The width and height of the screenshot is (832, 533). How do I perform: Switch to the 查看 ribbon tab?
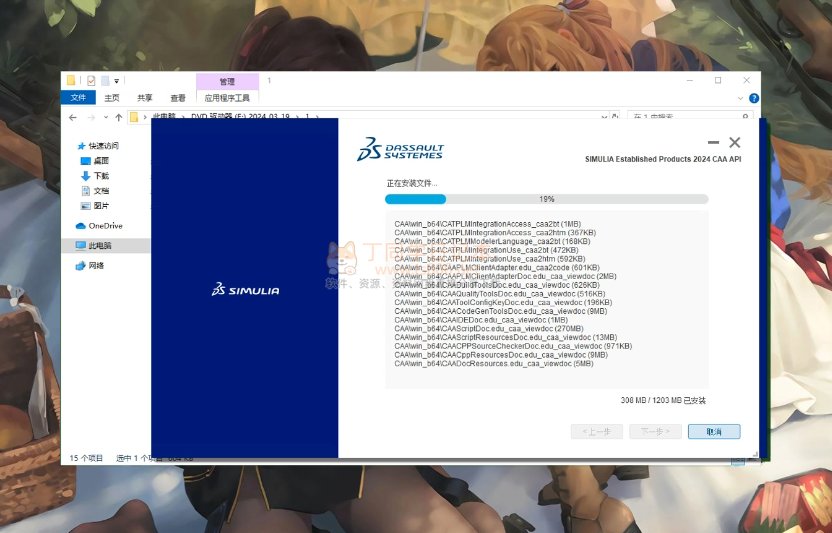click(x=178, y=98)
